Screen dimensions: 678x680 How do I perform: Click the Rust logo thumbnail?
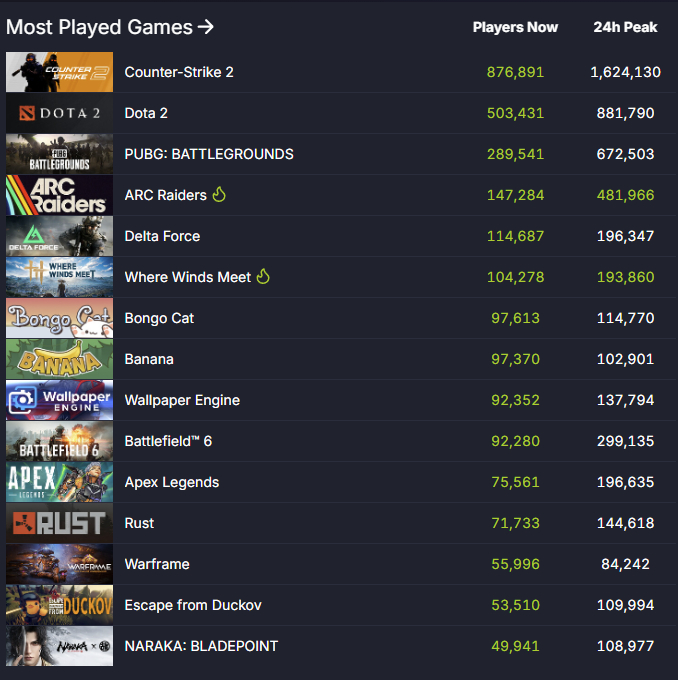click(x=59, y=523)
